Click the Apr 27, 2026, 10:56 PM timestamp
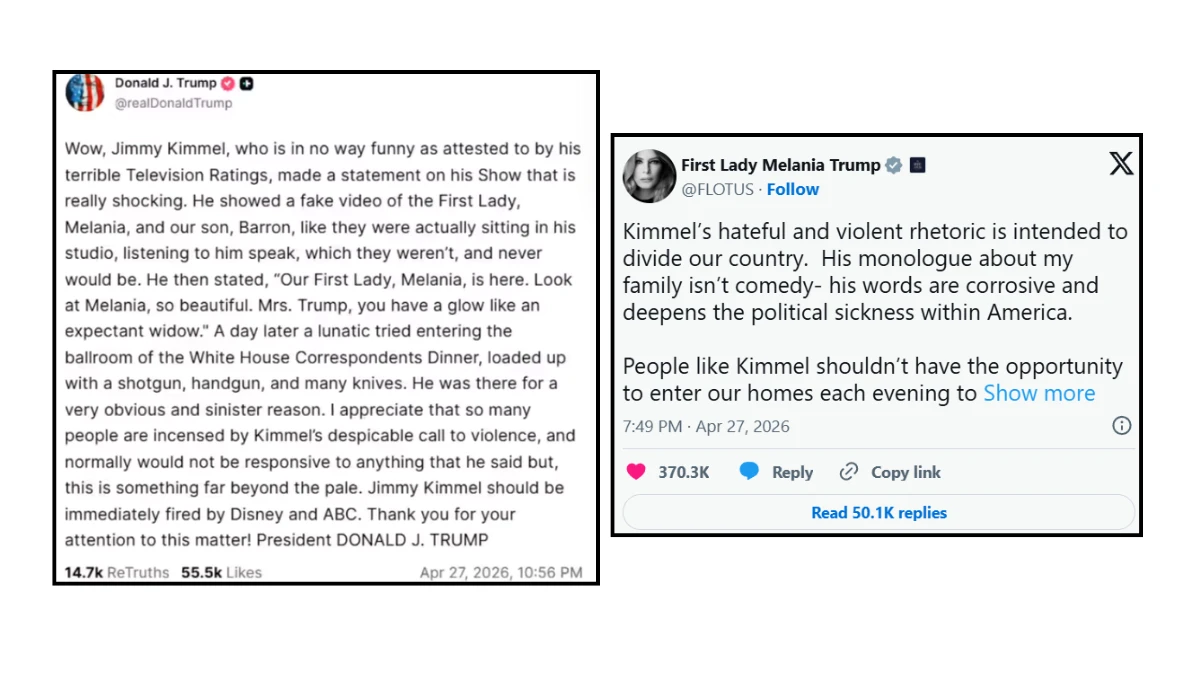This screenshot has height=700, width=1200. pyautogui.click(x=501, y=573)
